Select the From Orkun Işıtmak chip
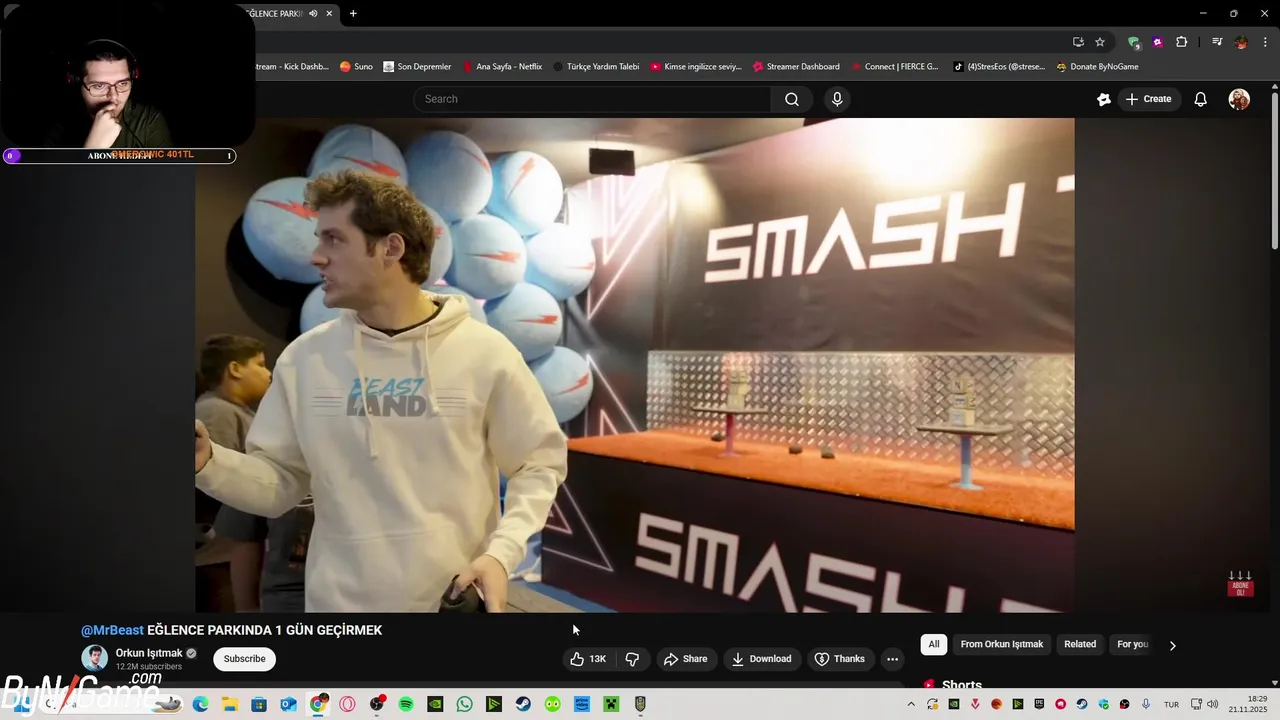1280x720 pixels. coord(1002,644)
